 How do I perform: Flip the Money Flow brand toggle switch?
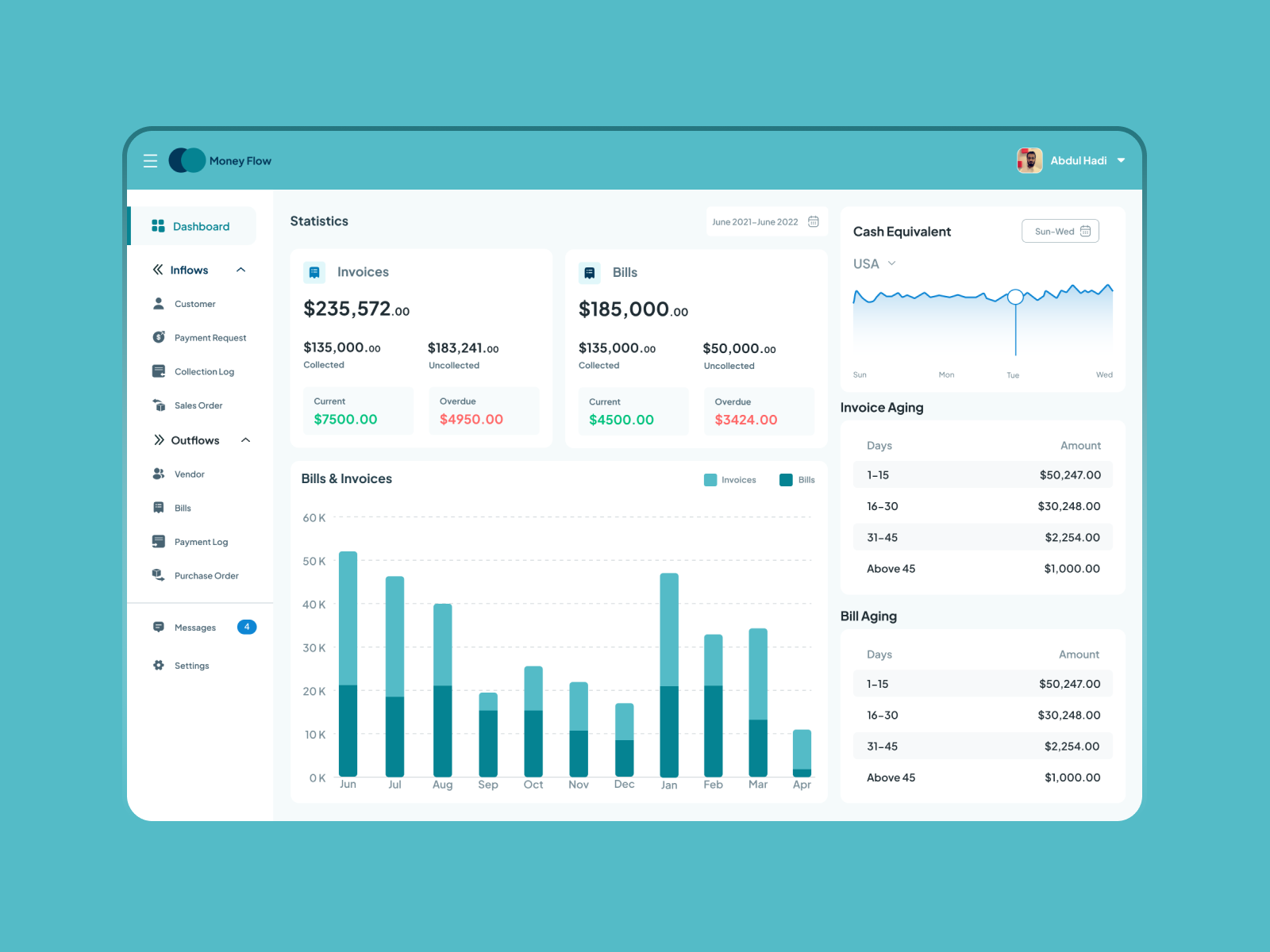[187, 160]
